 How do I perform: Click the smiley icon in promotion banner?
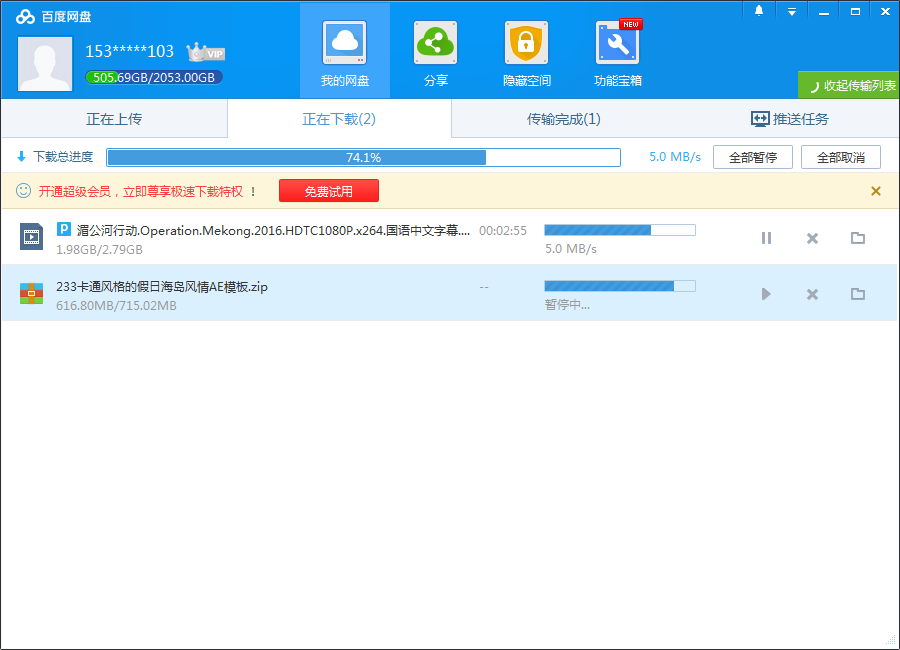point(24,191)
